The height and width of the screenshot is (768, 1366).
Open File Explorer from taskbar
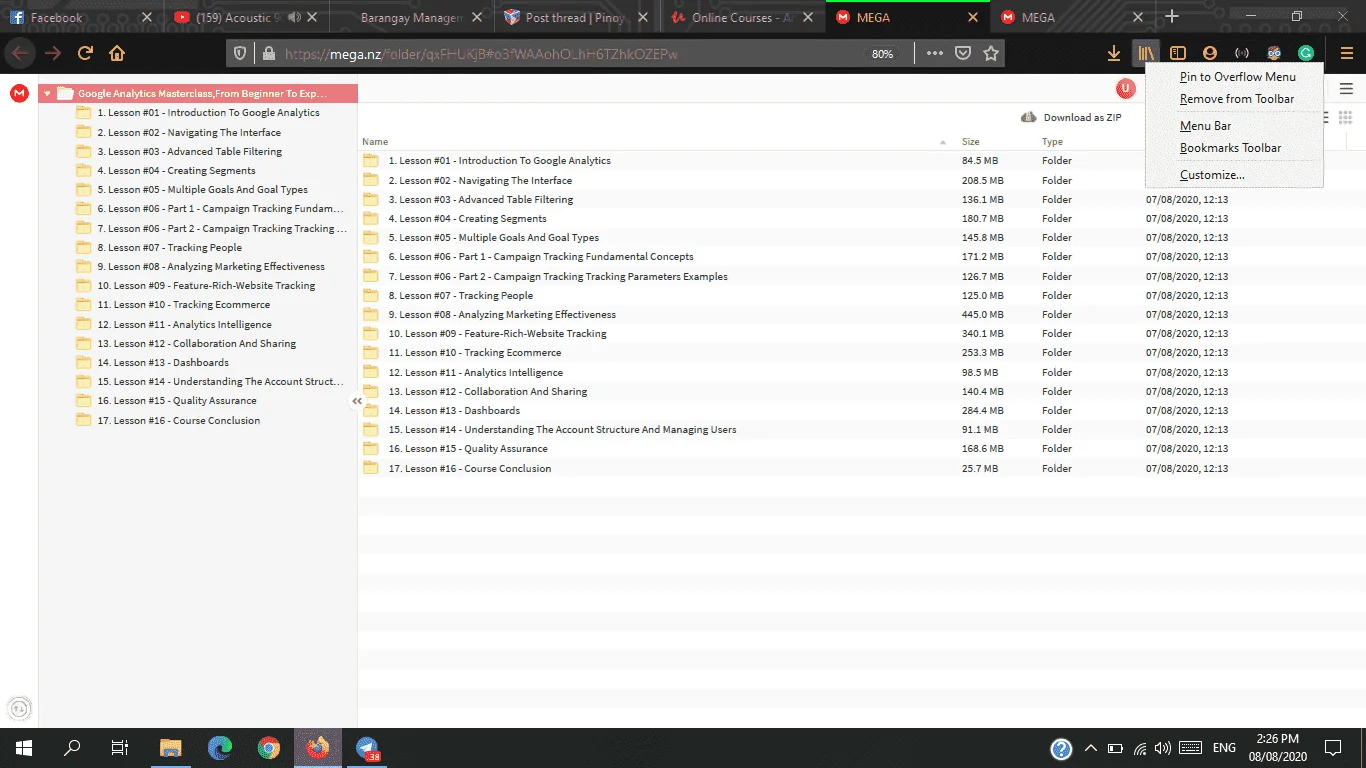pos(171,748)
